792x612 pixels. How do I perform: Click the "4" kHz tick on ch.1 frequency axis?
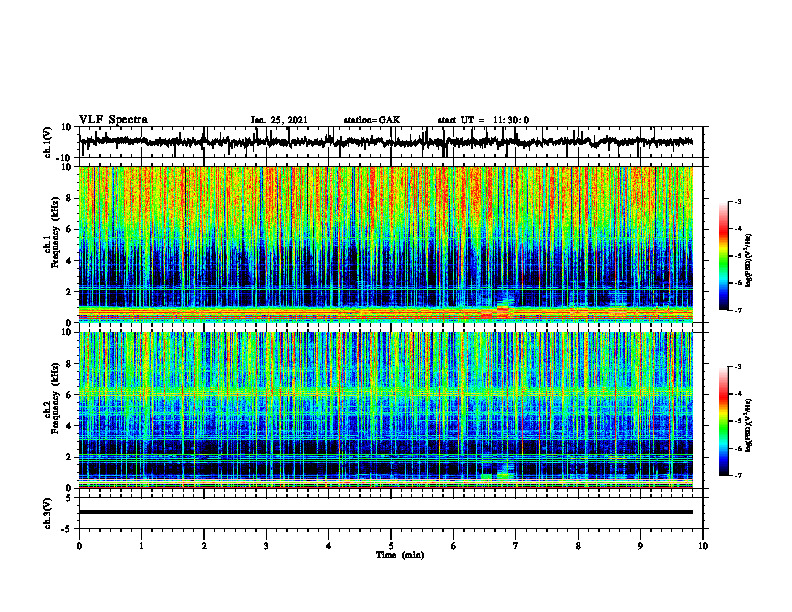[x=69, y=261]
